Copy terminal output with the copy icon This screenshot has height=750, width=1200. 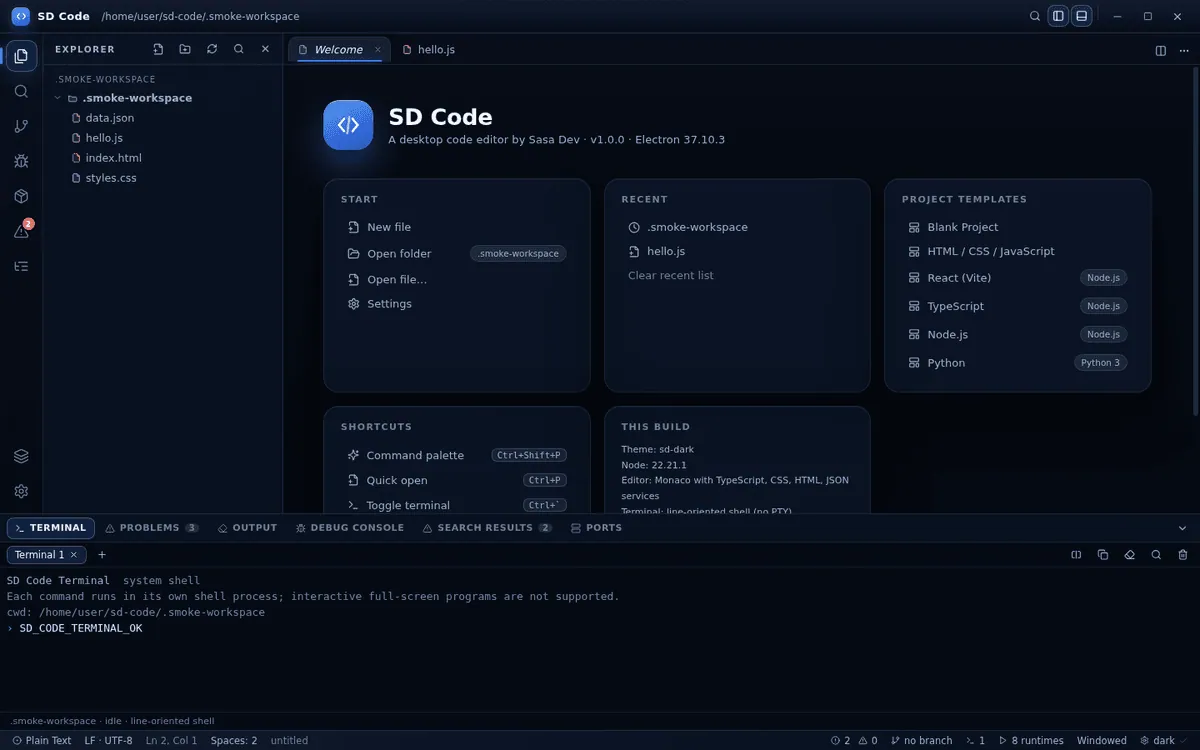(1103, 555)
